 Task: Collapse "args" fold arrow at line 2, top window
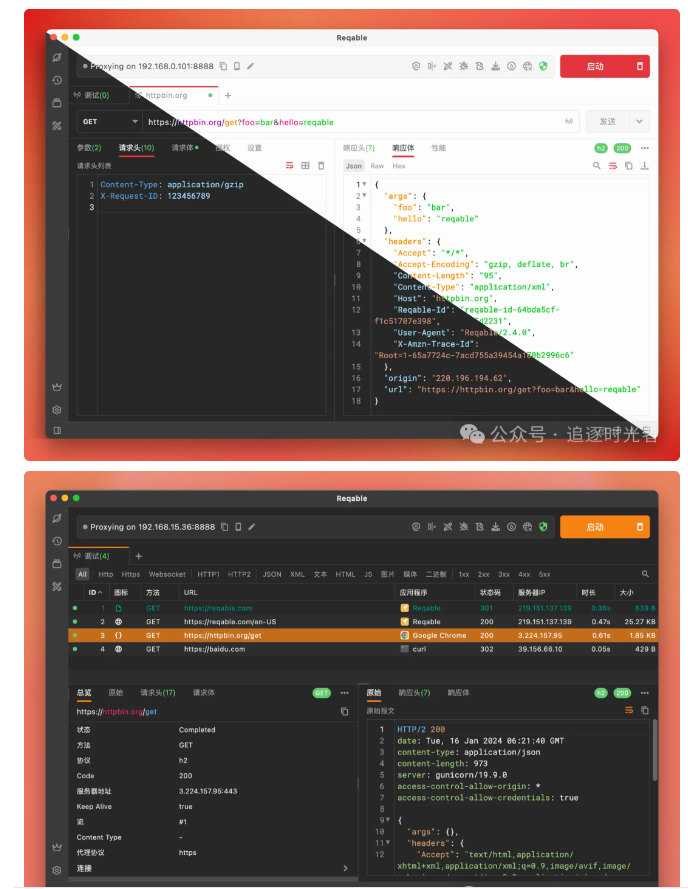364,196
